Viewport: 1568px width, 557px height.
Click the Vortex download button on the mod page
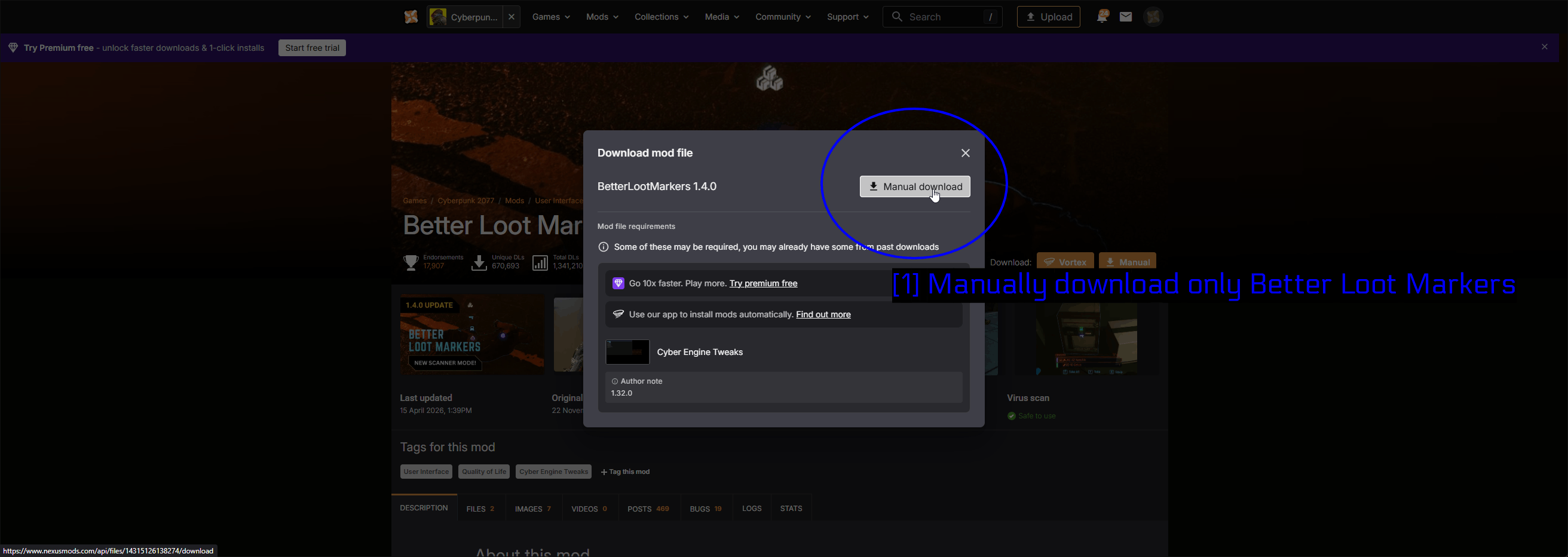click(1065, 262)
